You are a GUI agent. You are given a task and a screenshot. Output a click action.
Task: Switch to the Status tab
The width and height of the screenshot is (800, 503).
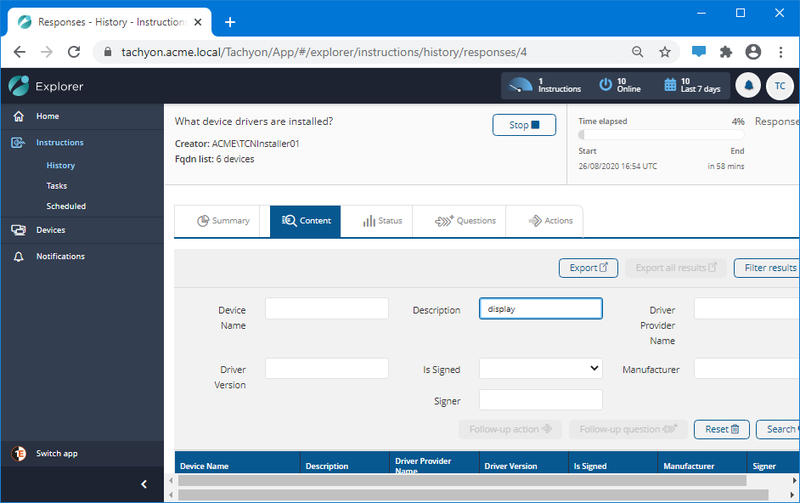[x=382, y=221]
